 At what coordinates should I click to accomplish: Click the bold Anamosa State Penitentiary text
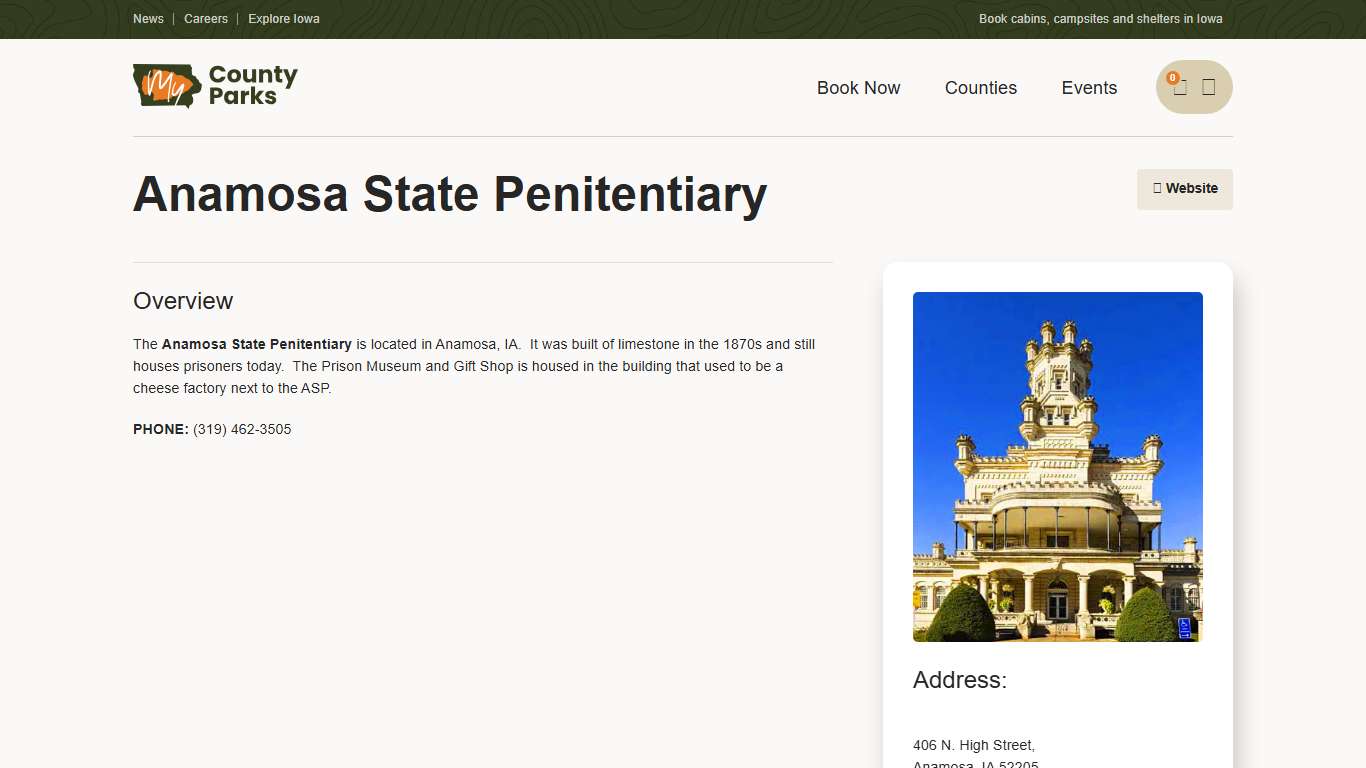256,344
